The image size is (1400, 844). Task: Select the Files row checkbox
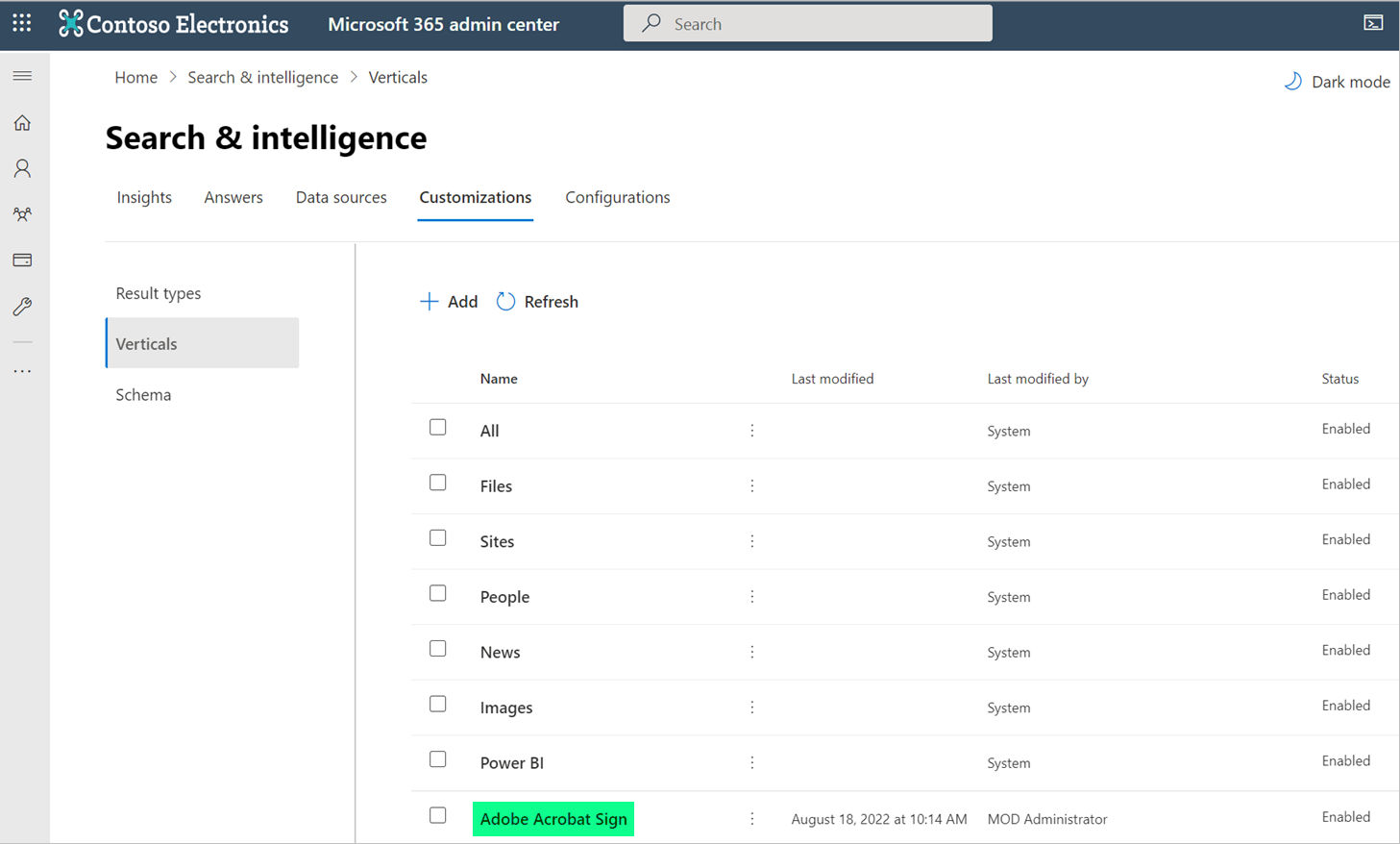(x=438, y=483)
